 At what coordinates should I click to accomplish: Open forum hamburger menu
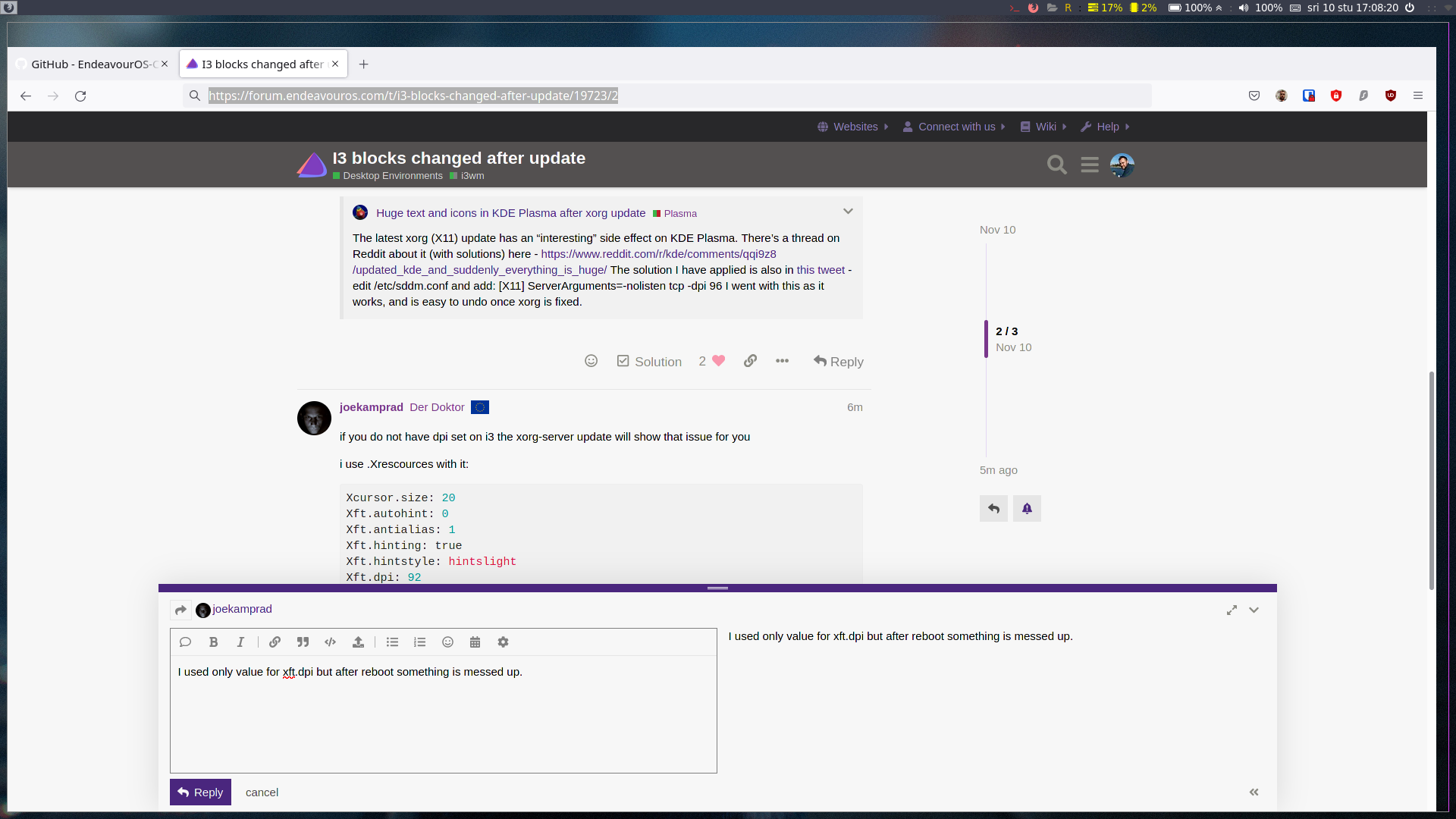point(1090,165)
